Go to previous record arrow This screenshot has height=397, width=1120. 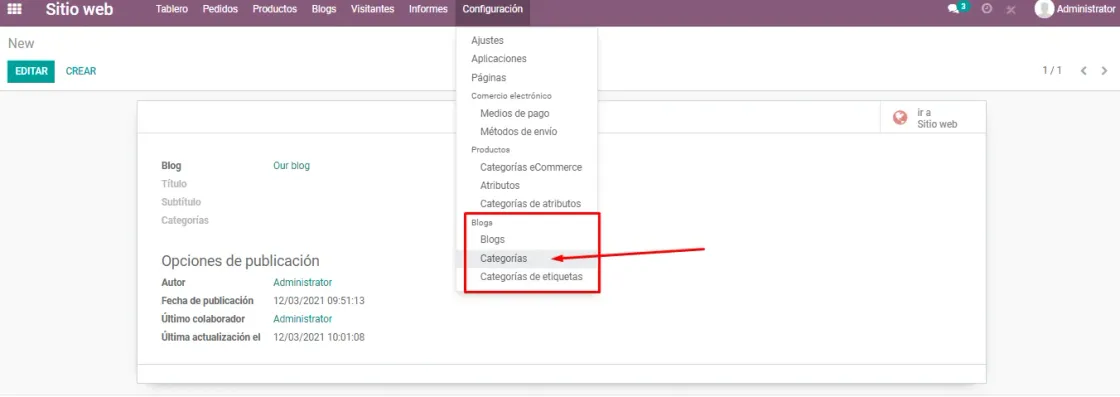tap(1084, 71)
